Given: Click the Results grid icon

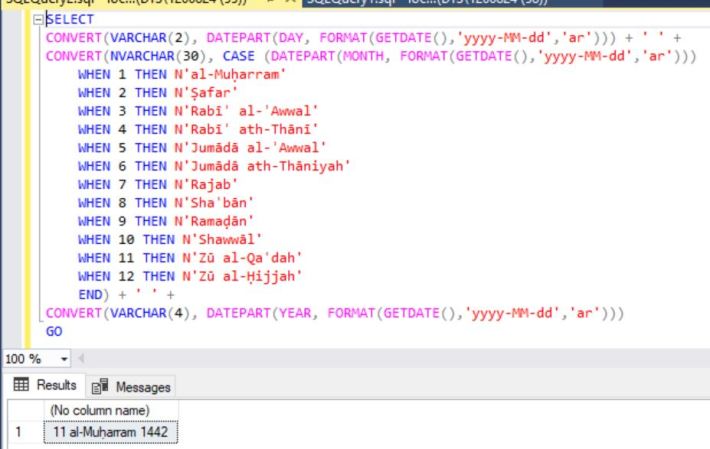Looking at the screenshot, I should (19, 385).
